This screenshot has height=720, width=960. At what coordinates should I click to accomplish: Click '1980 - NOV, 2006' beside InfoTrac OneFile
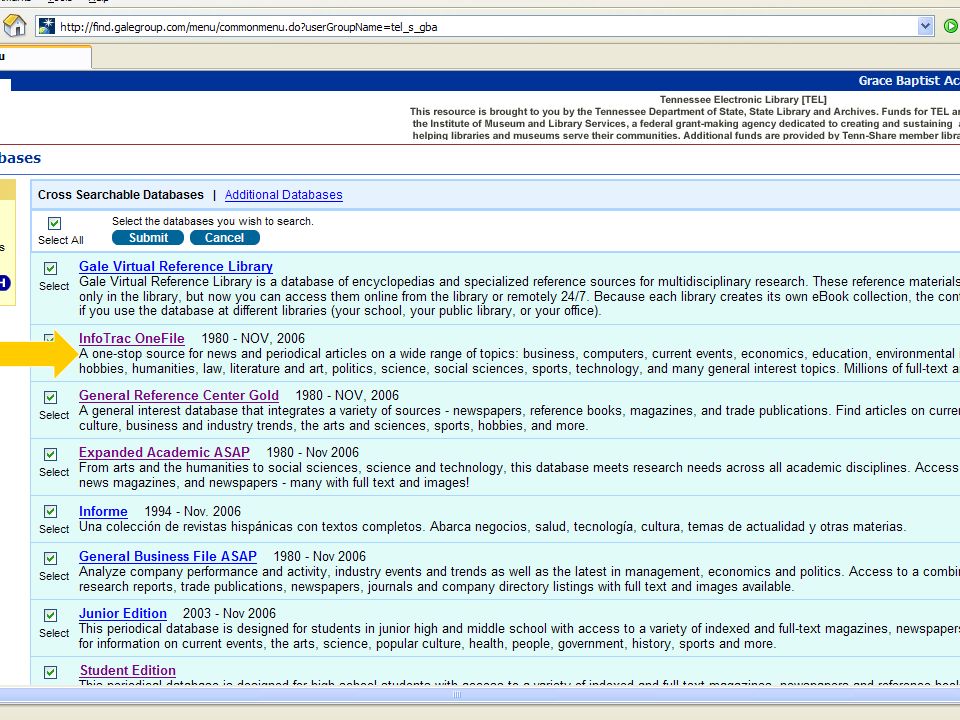(253, 339)
